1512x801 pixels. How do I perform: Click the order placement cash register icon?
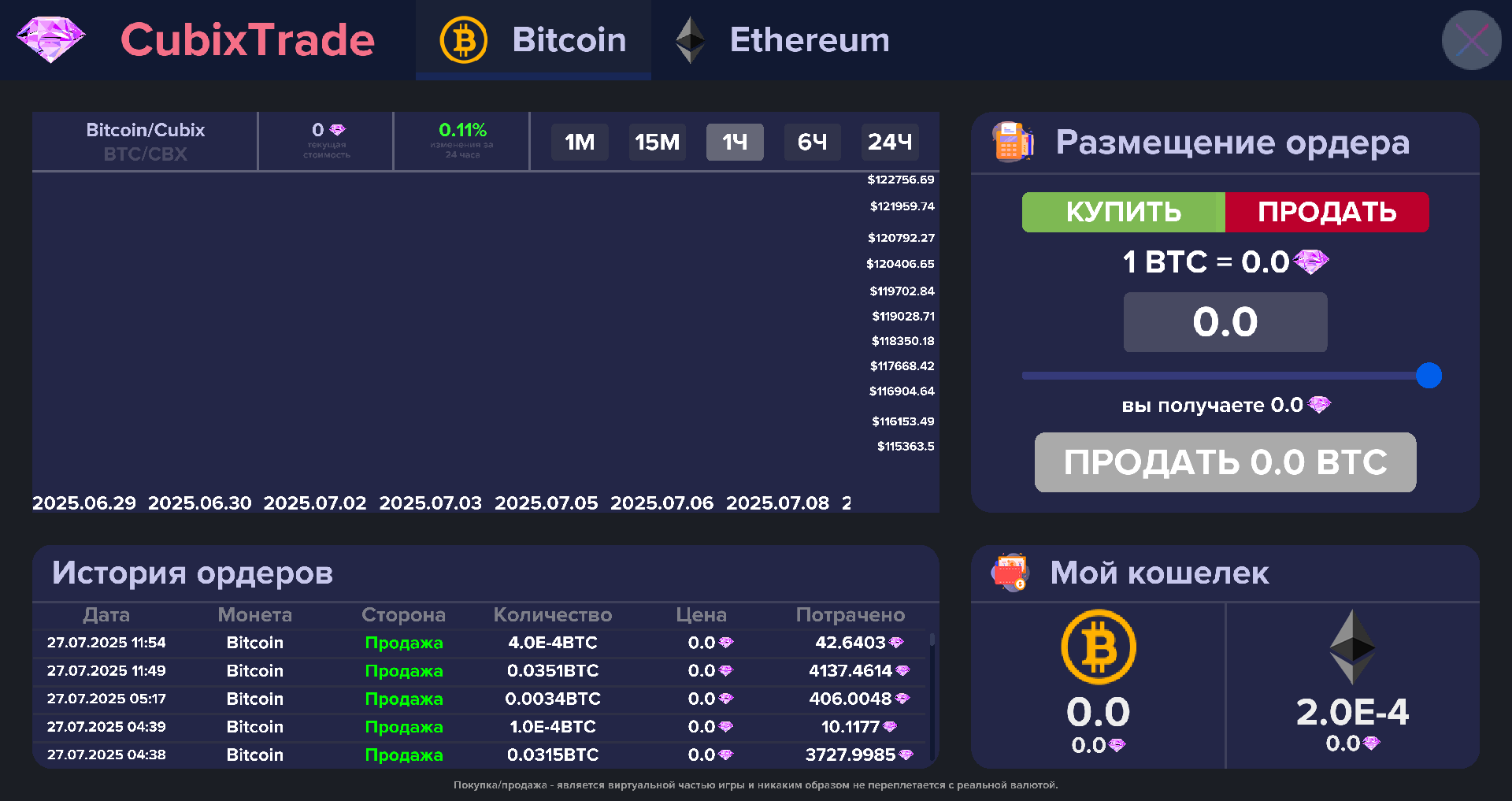tap(1013, 142)
